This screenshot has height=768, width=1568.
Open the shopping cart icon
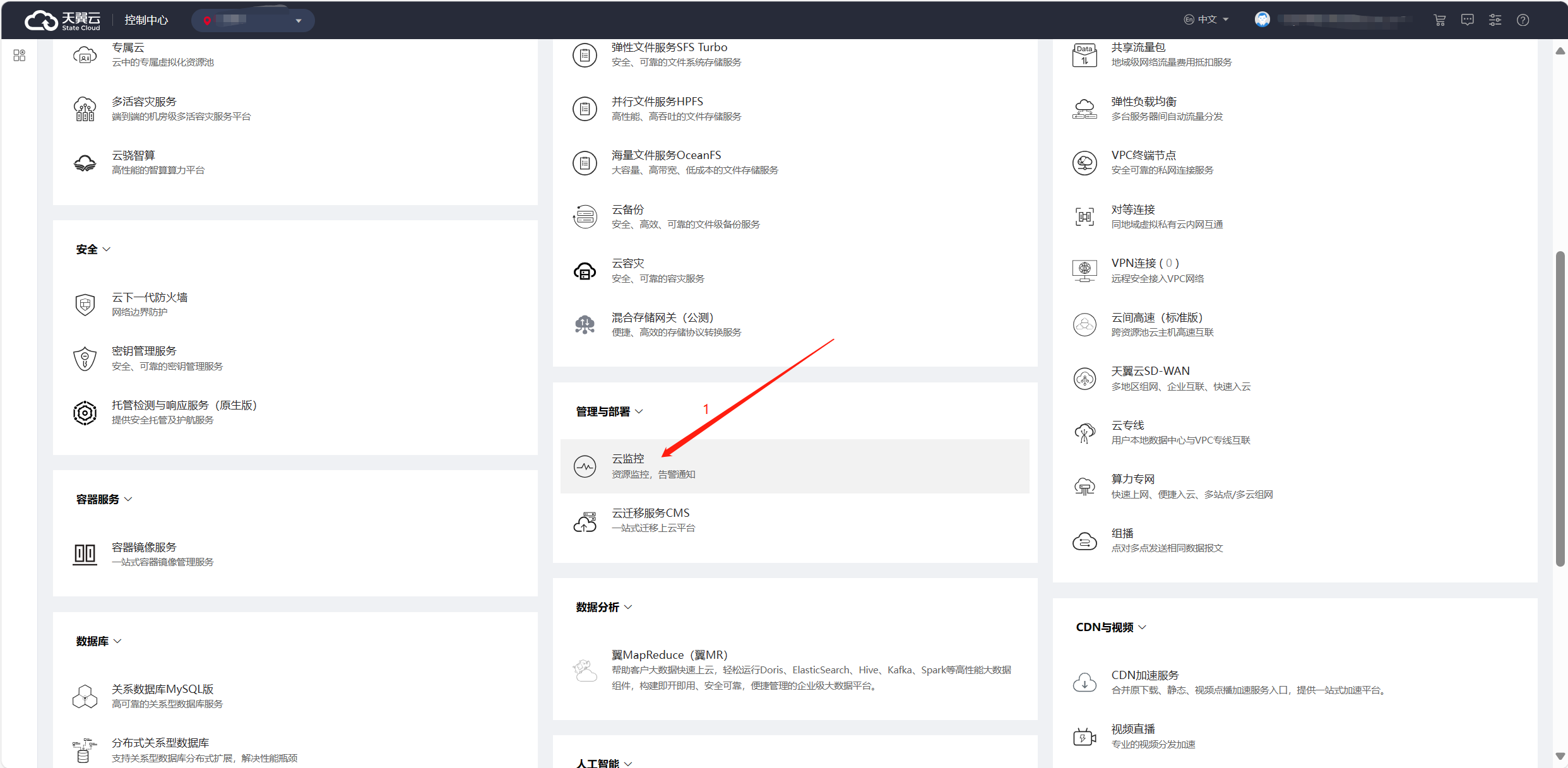1440,20
